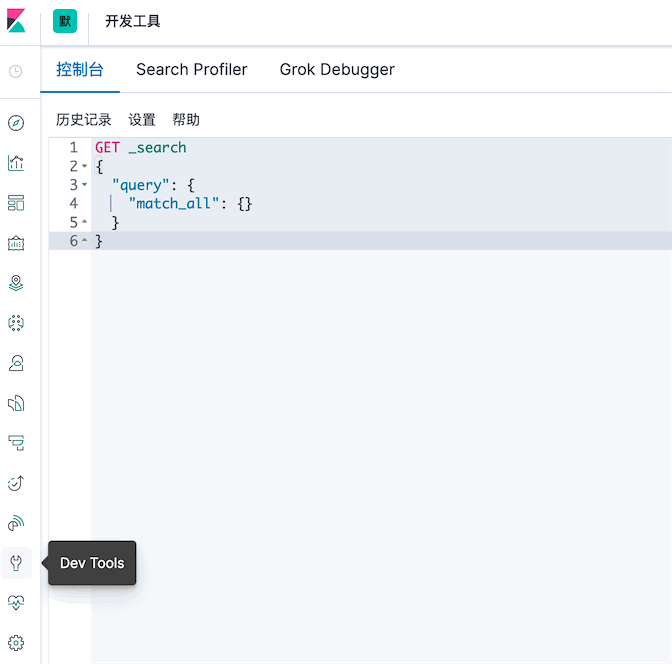Open the Management gear icon
This screenshot has width=672, height=664.
(16, 643)
